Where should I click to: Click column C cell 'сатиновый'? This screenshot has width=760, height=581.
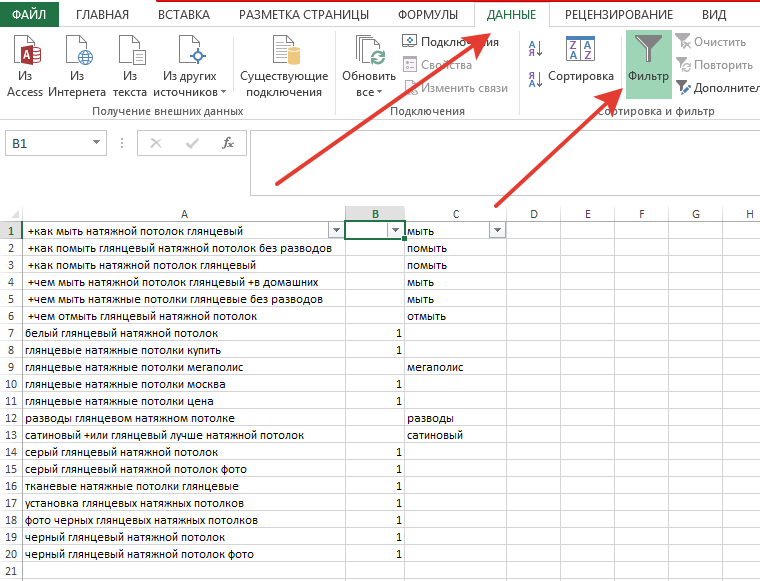click(456, 435)
